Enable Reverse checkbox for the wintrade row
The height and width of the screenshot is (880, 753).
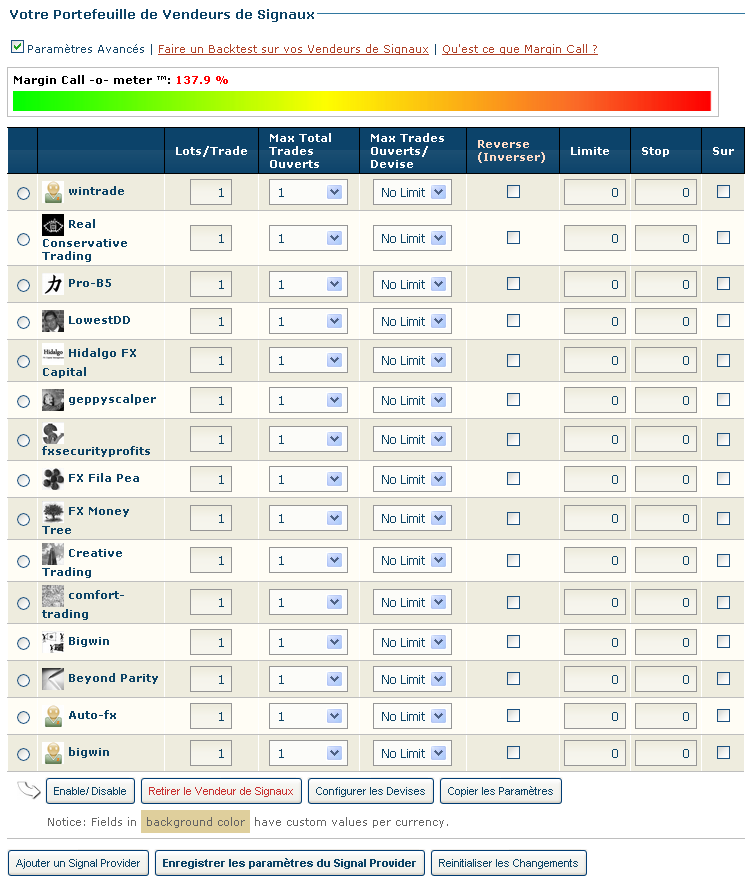pos(513,192)
